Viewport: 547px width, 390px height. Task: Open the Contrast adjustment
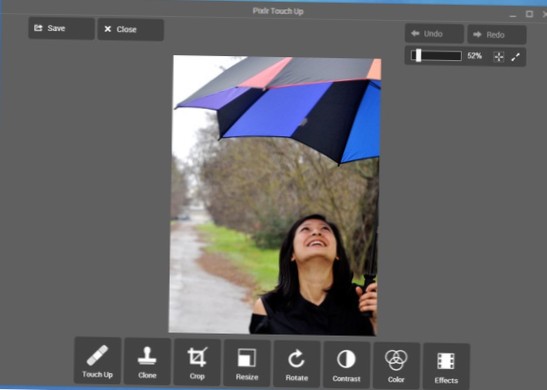point(346,365)
